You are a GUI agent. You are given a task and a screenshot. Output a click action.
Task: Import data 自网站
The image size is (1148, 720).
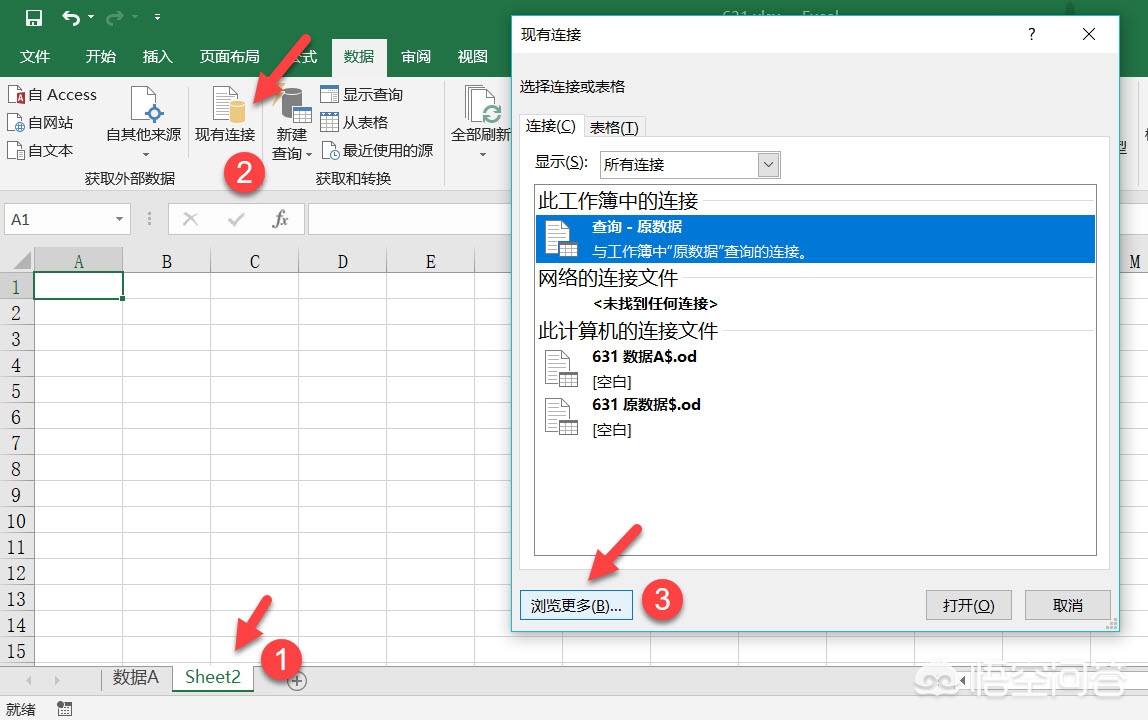click(x=40, y=122)
